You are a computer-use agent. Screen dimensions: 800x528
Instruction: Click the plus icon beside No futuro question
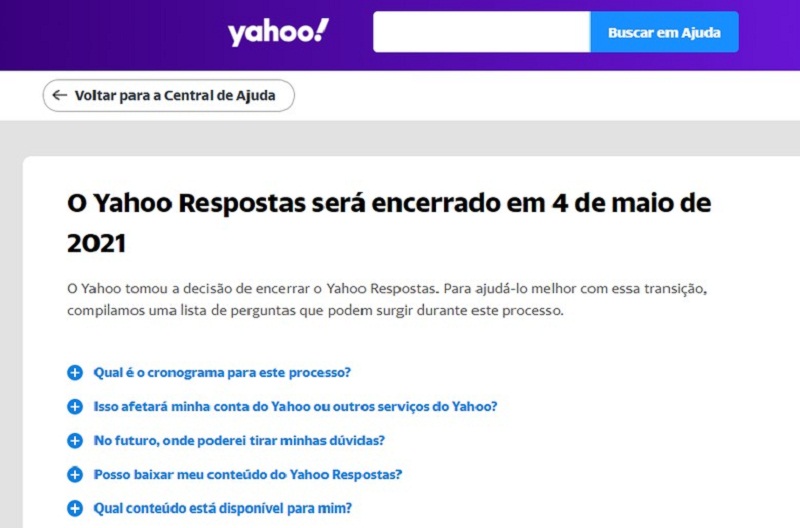[x=75, y=440]
